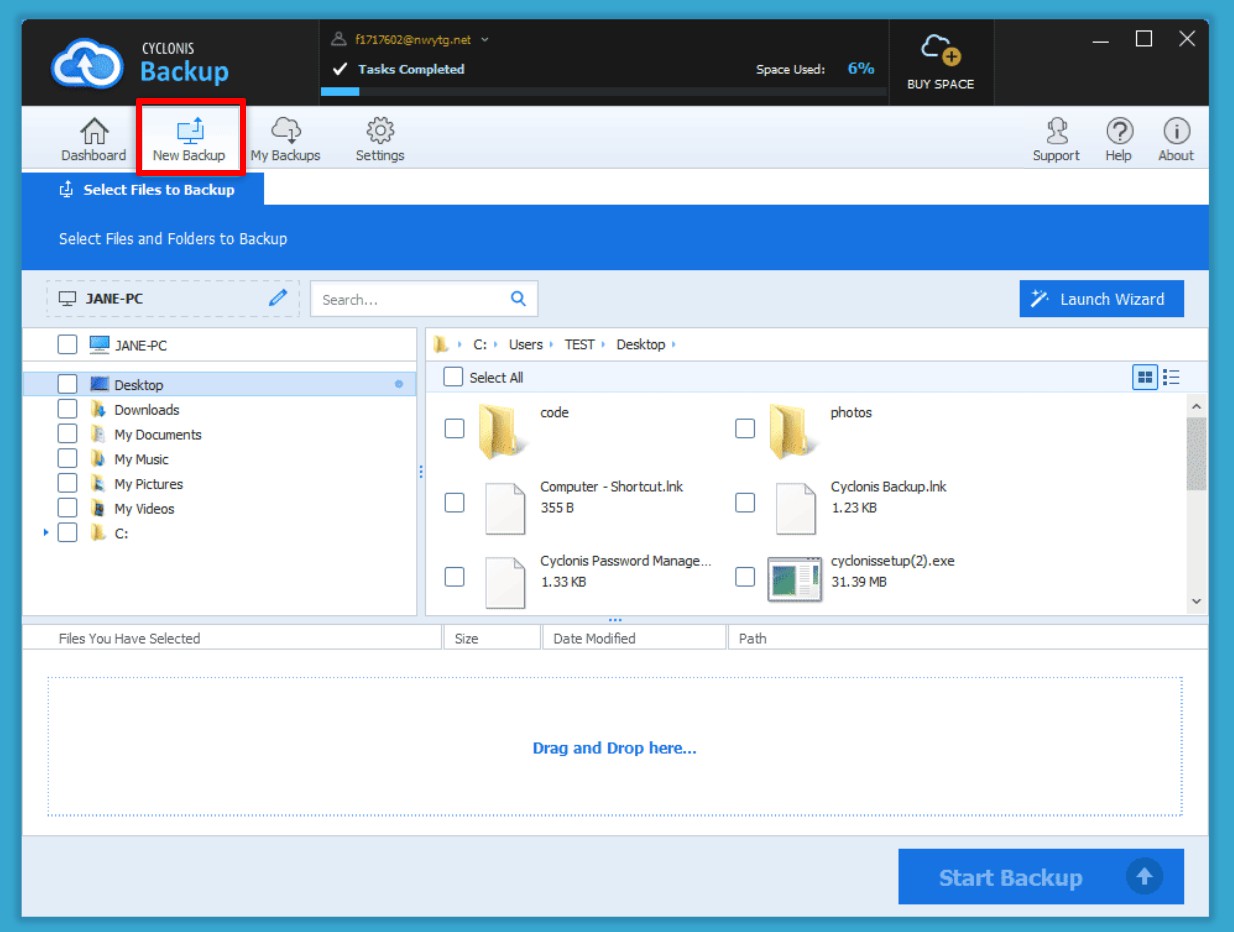Click the Buy Space cloud icon

[x=940, y=50]
